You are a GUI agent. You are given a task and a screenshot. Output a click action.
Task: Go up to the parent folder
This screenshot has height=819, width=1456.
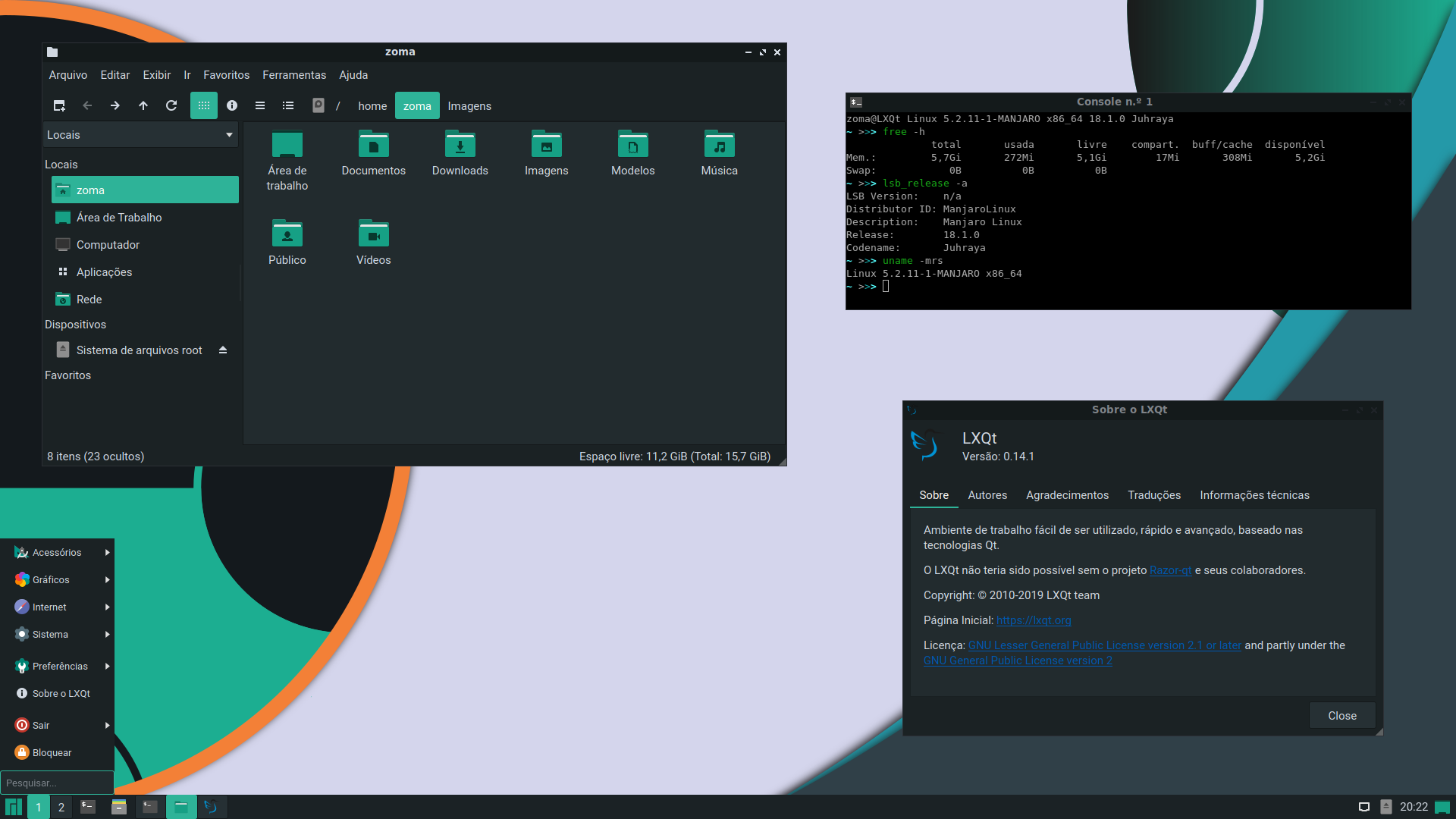click(x=143, y=105)
